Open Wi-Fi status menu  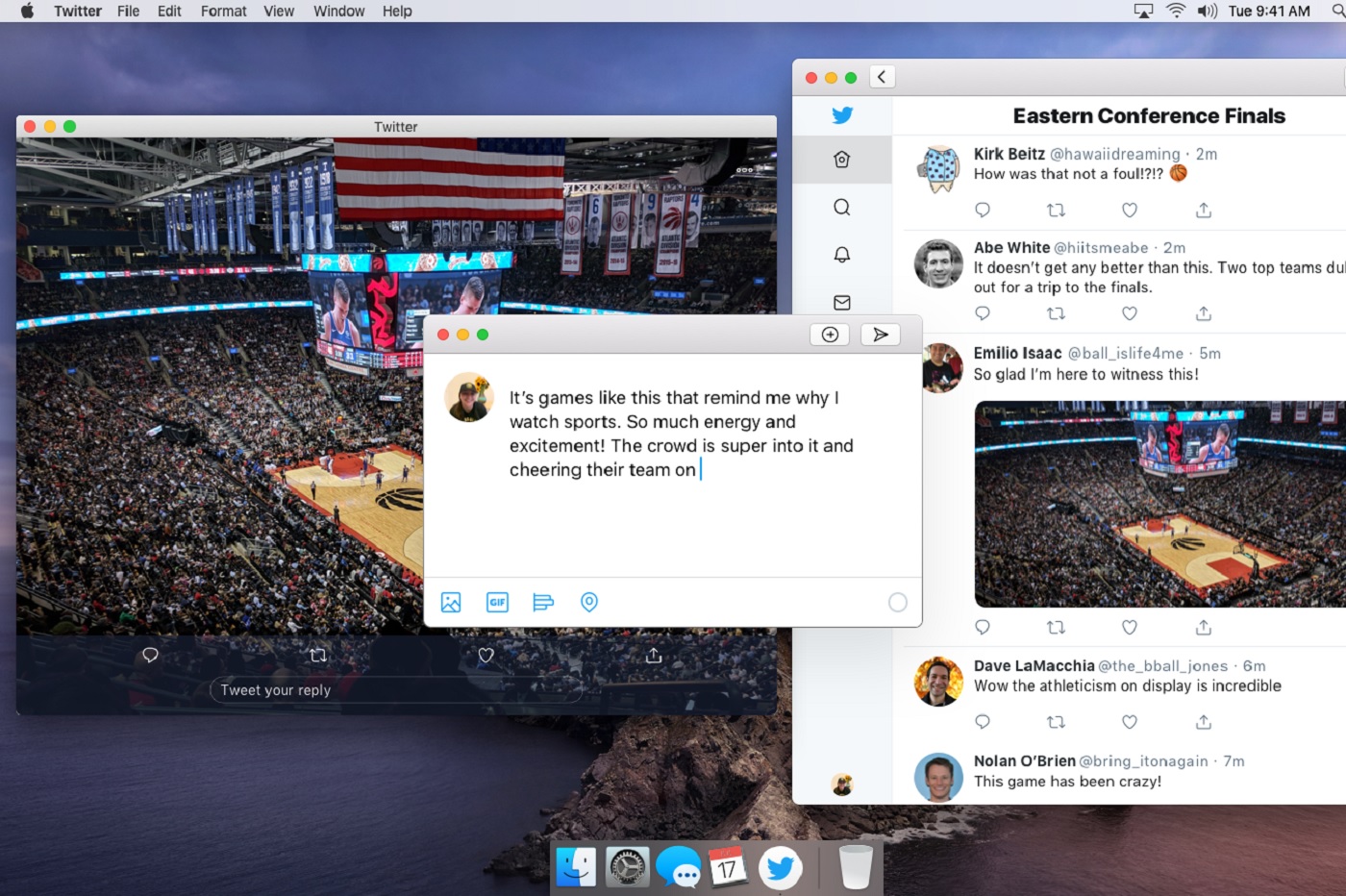point(1176,11)
